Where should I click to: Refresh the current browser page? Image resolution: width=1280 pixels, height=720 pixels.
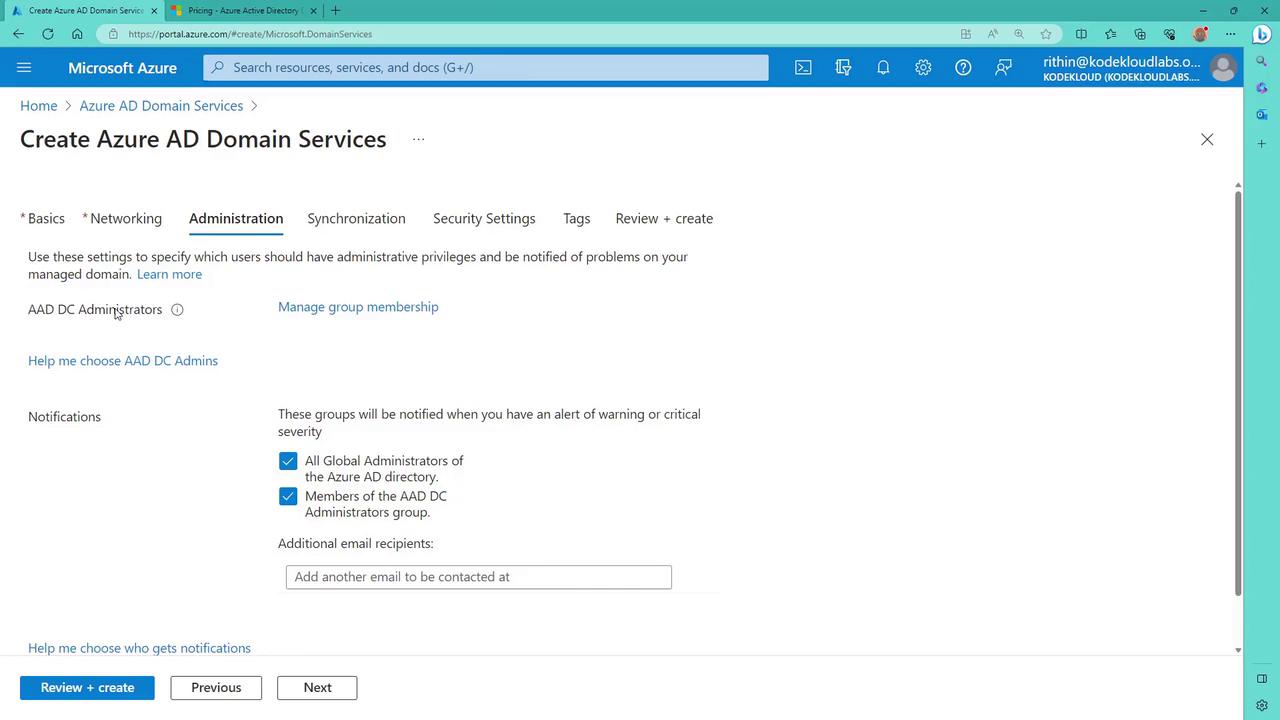[x=48, y=34]
